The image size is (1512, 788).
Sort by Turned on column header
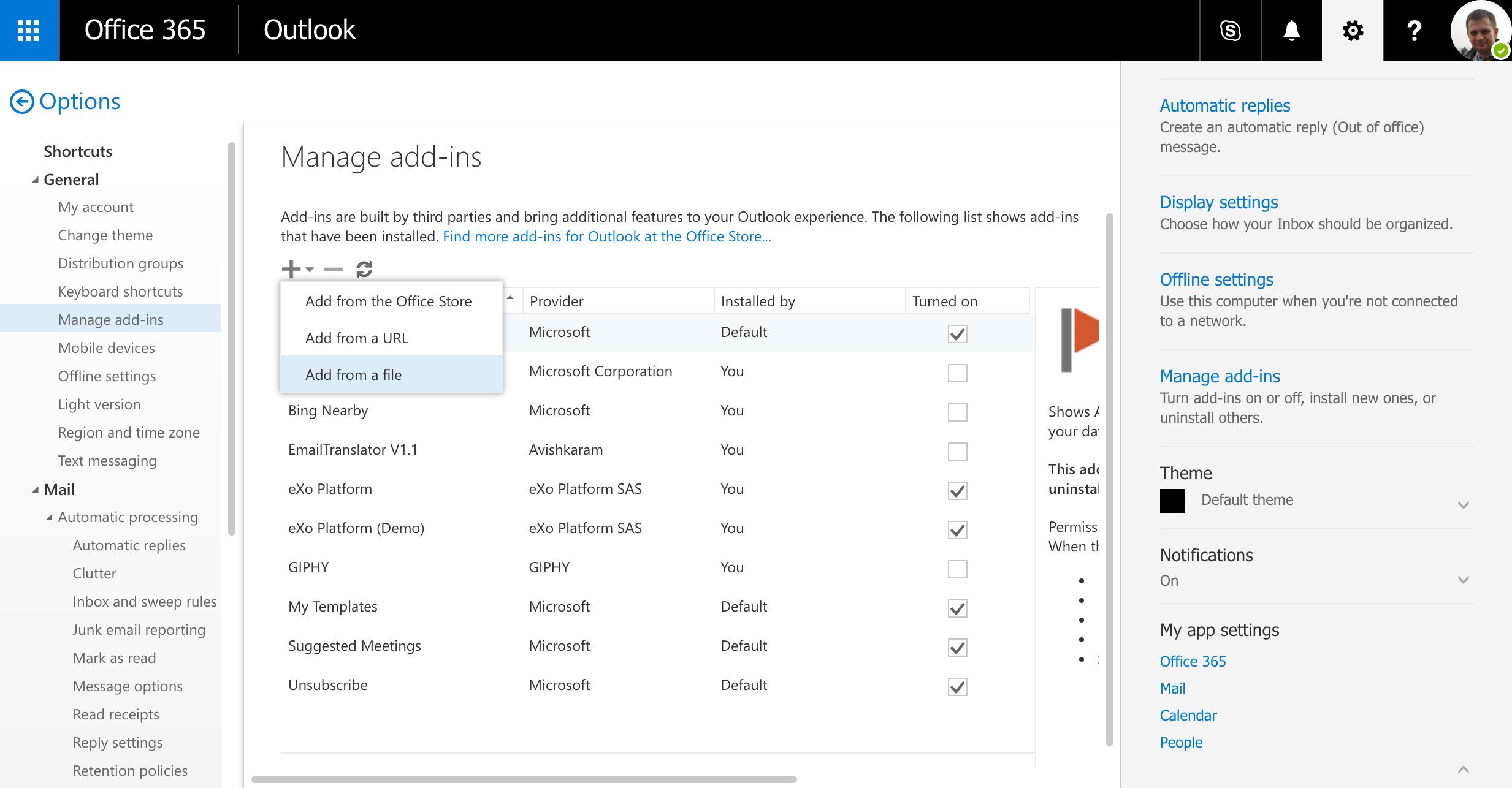click(x=967, y=301)
